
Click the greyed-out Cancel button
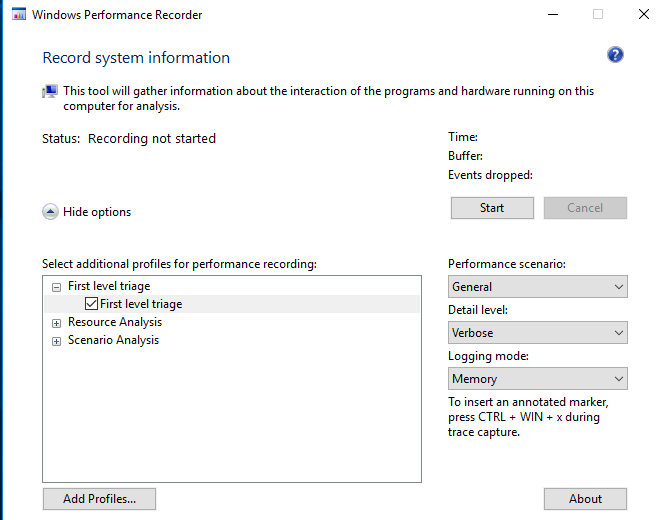585,208
